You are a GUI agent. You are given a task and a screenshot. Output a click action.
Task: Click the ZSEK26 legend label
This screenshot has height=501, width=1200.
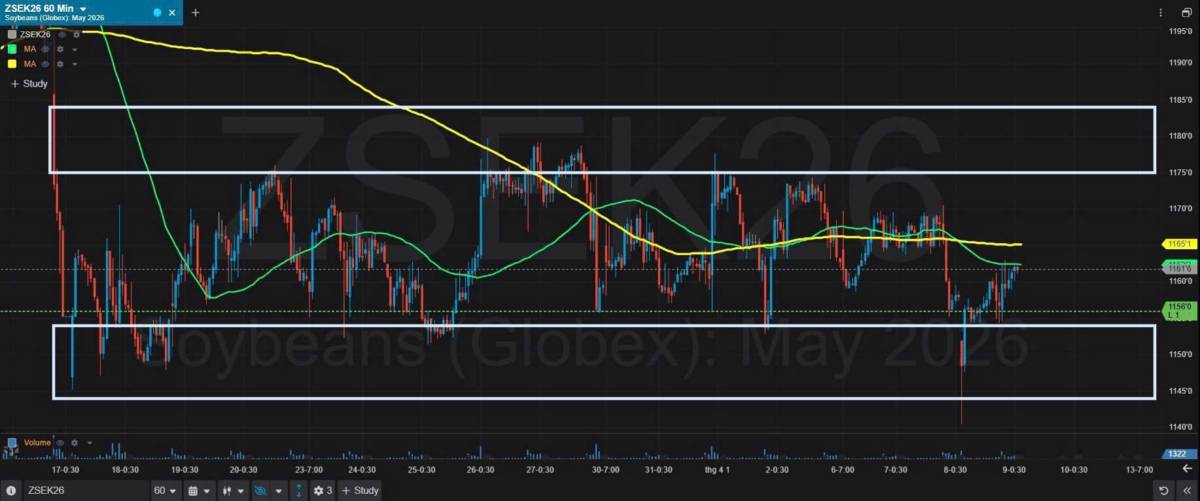tap(35, 34)
